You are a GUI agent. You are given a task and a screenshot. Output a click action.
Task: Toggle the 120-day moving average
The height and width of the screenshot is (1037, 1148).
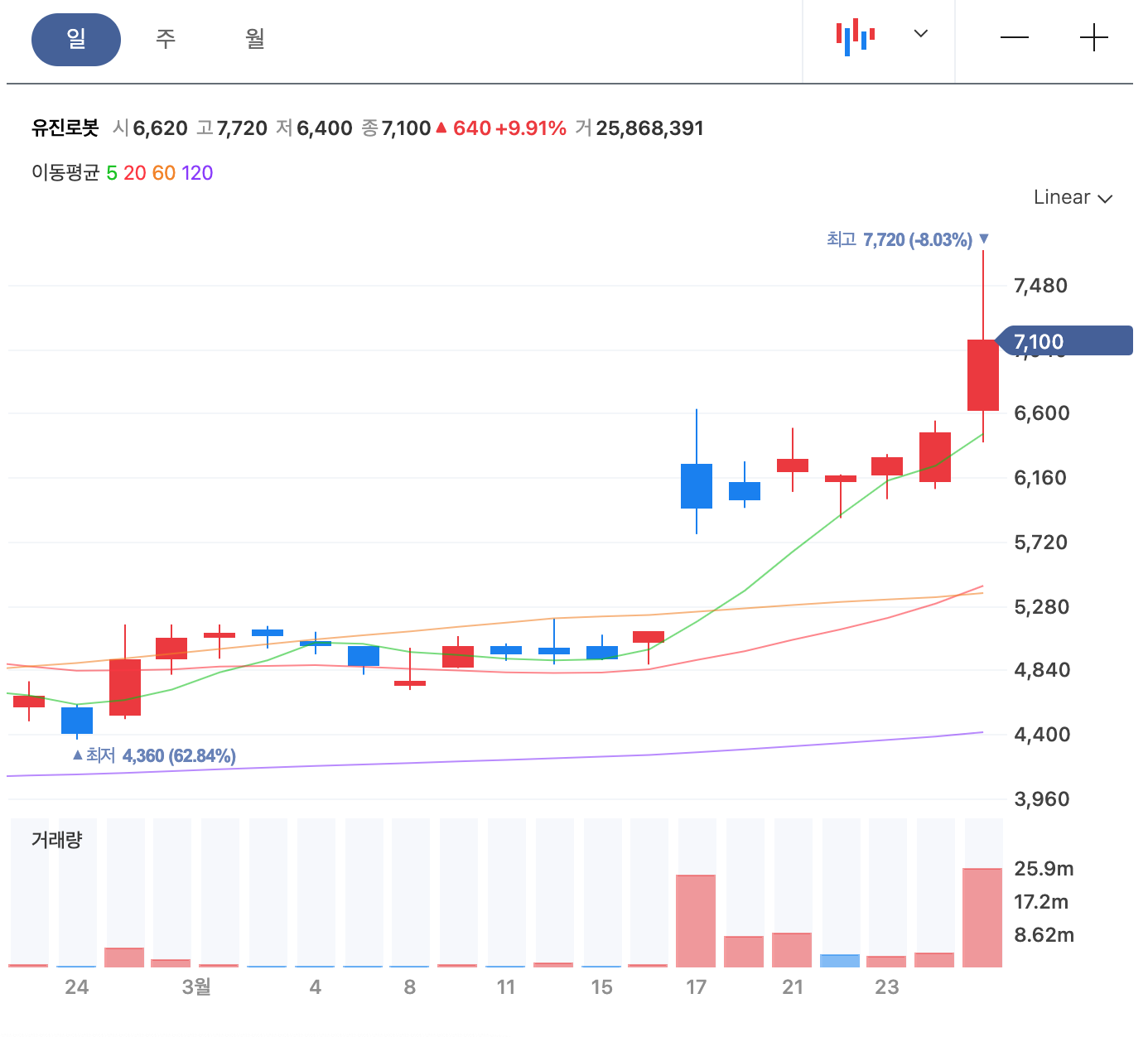point(197,173)
